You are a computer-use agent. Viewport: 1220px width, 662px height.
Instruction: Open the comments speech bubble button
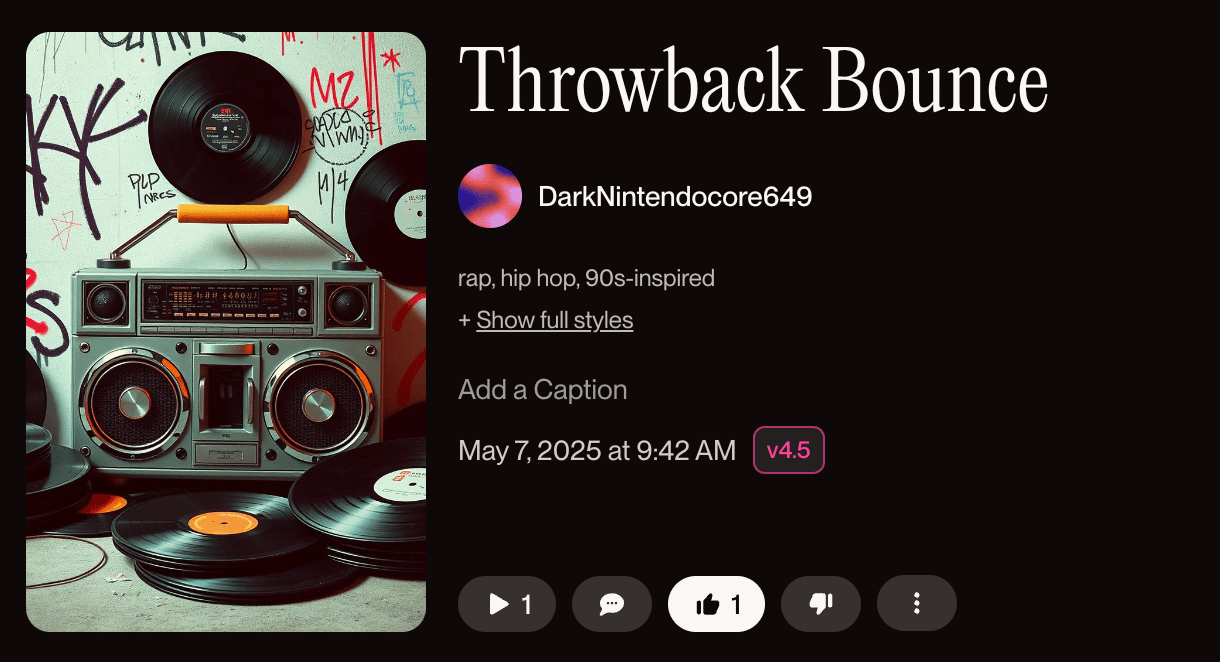[x=612, y=604]
